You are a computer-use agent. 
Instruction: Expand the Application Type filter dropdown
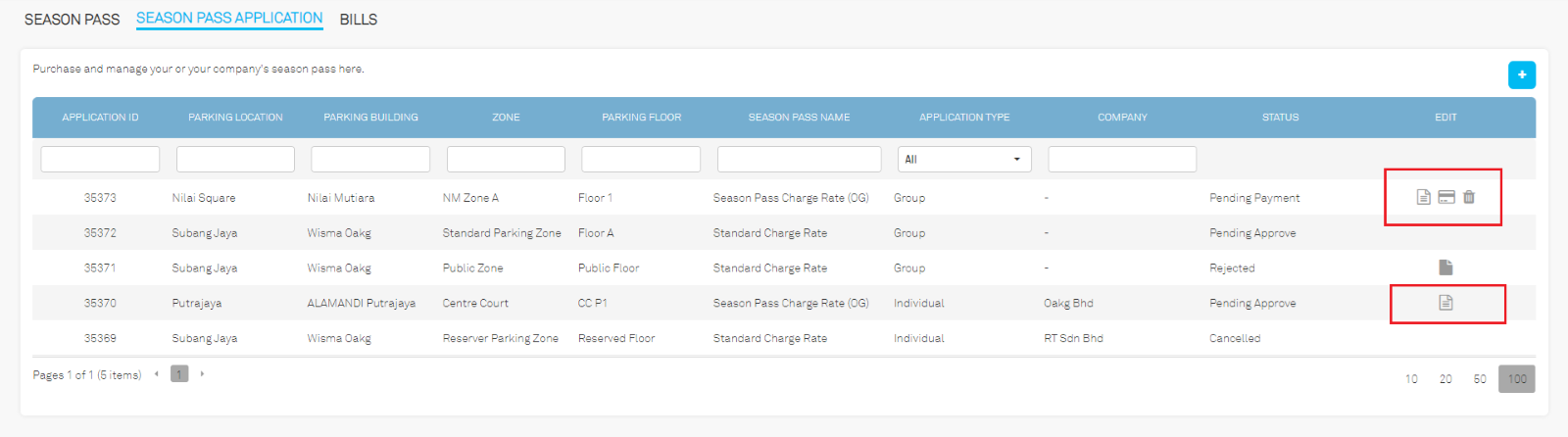(x=964, y=159)
